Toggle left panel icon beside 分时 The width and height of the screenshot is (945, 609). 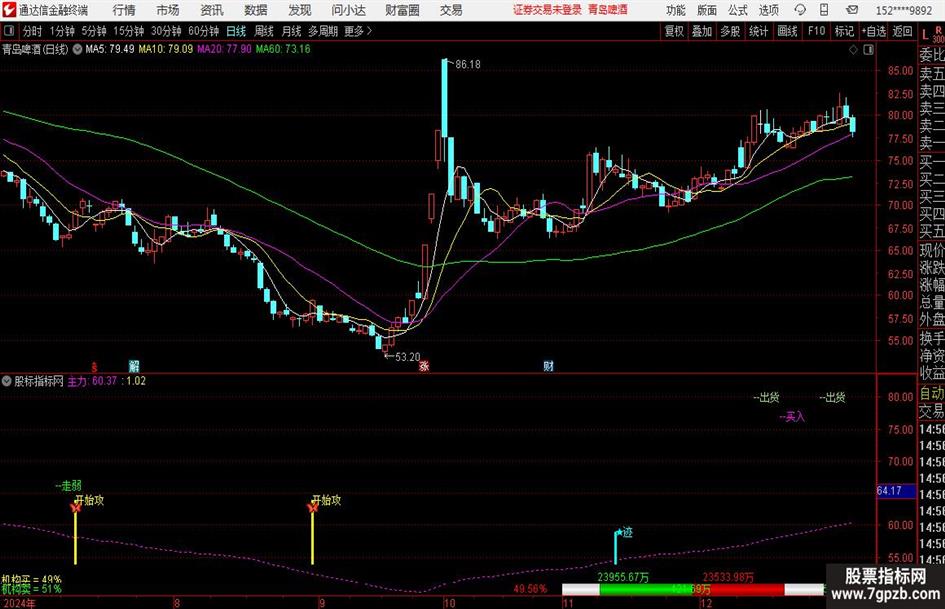pos(8,31)
